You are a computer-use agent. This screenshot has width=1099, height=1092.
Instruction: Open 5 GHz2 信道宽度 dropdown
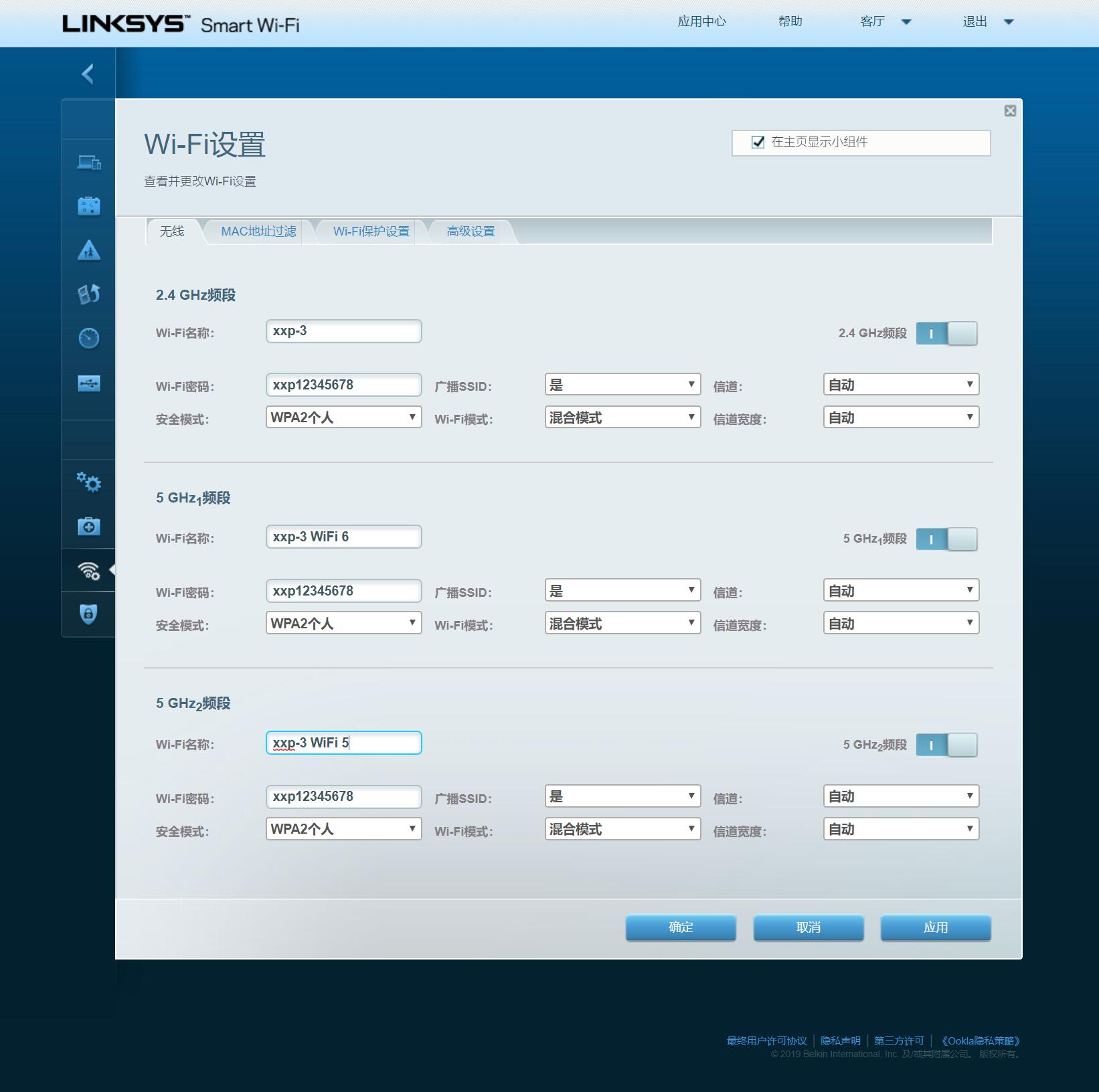pos(902,829)
